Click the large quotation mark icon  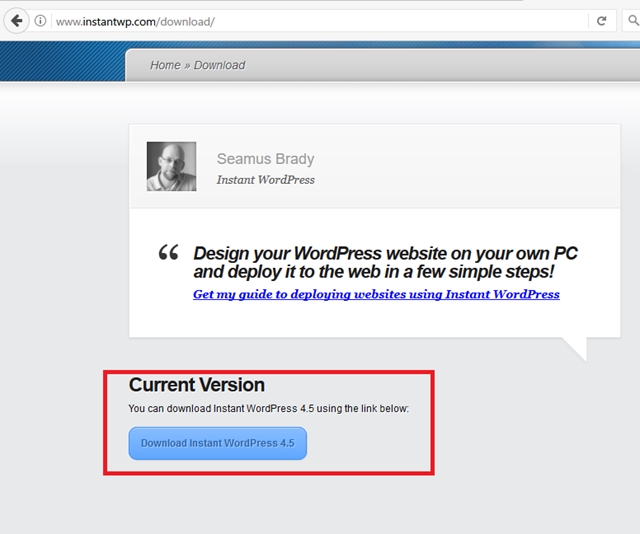(168, 253)
